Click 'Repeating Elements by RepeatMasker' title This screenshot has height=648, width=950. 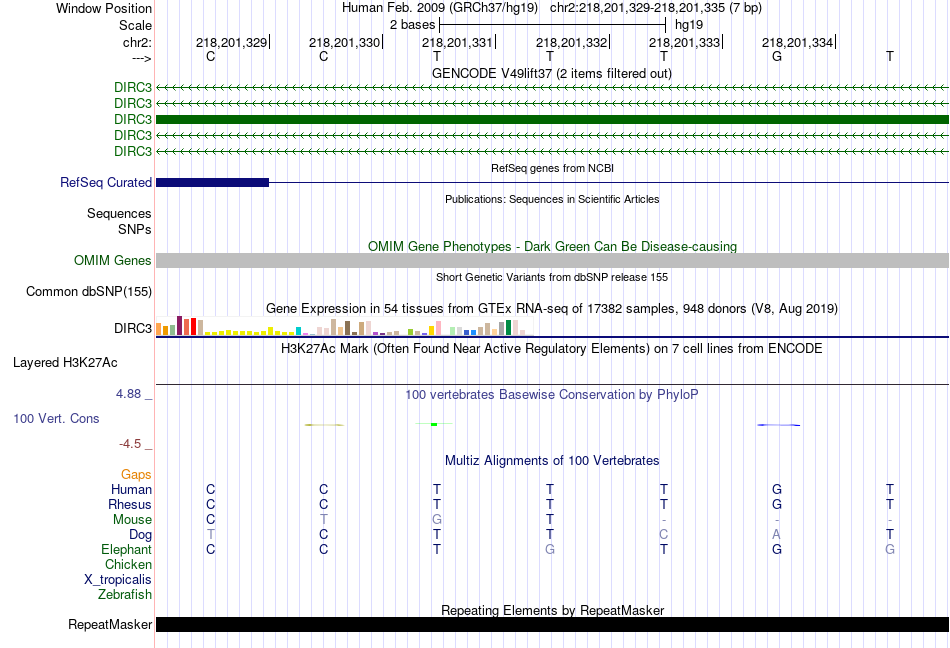tap(553, 610)
